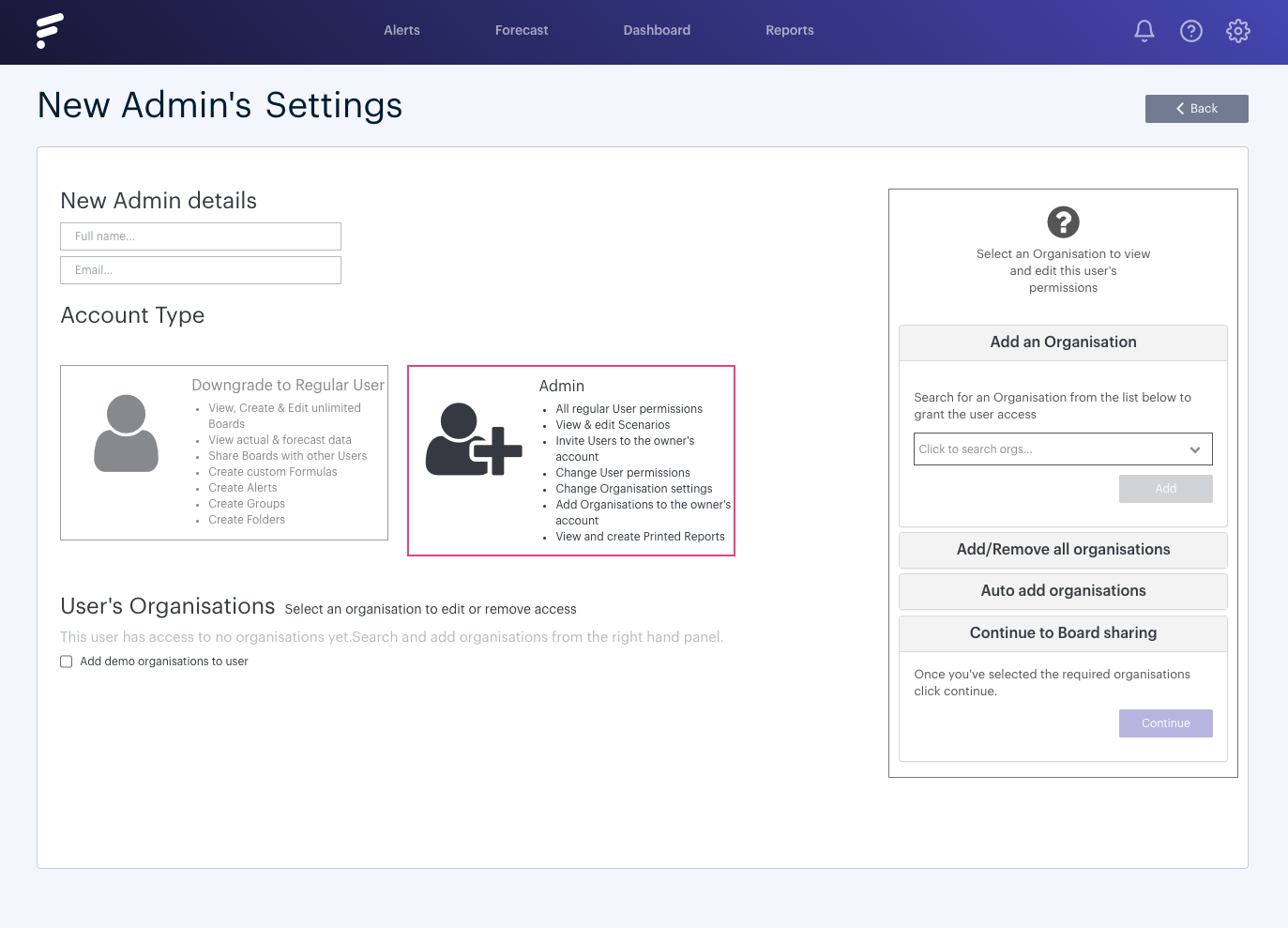Click 'View and create Printed Reports' text
The height and width of the screenshot is (928, 1288).
point(640,537)
